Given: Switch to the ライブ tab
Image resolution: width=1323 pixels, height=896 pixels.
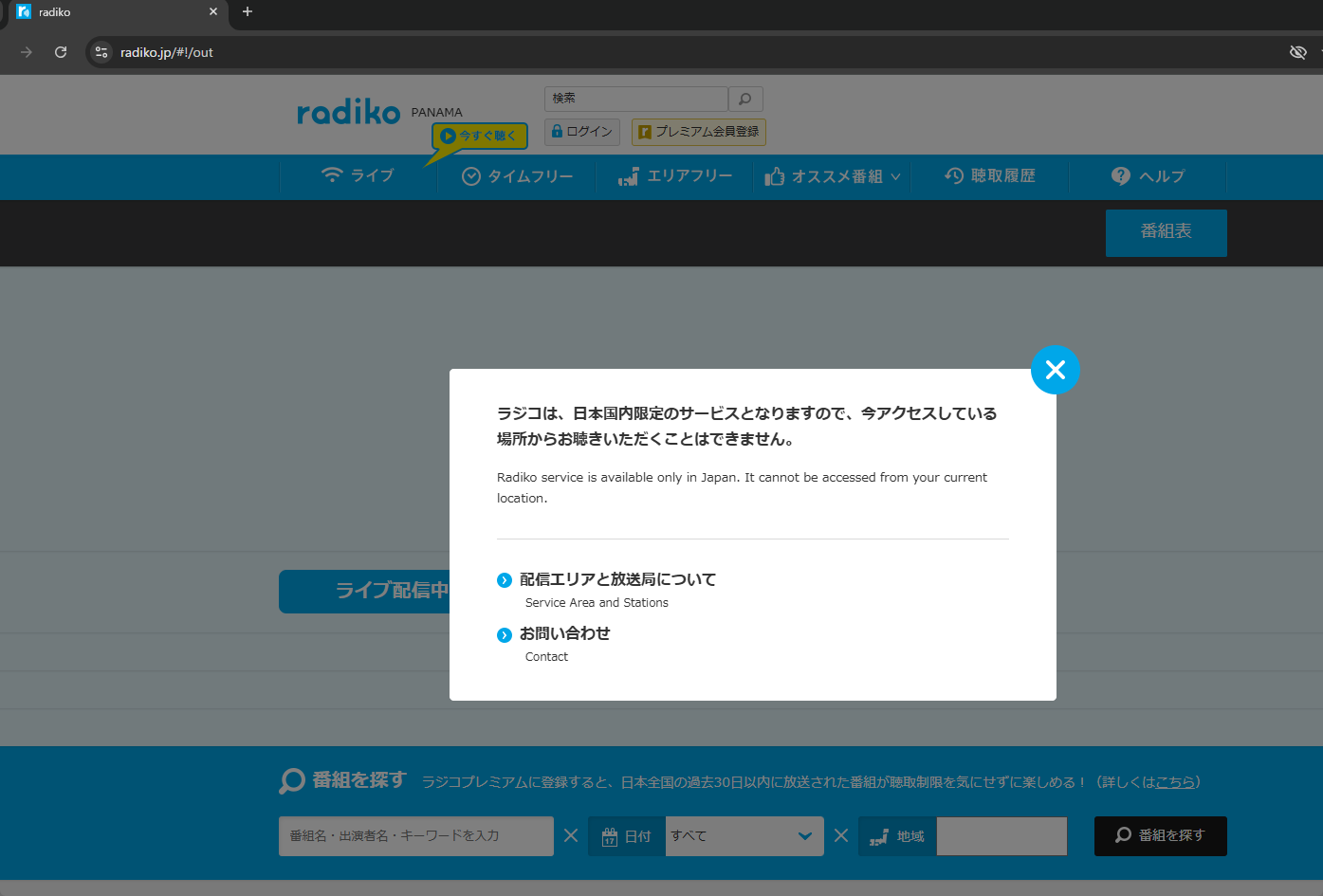Looking at the screenshot, I should point(358,176).
